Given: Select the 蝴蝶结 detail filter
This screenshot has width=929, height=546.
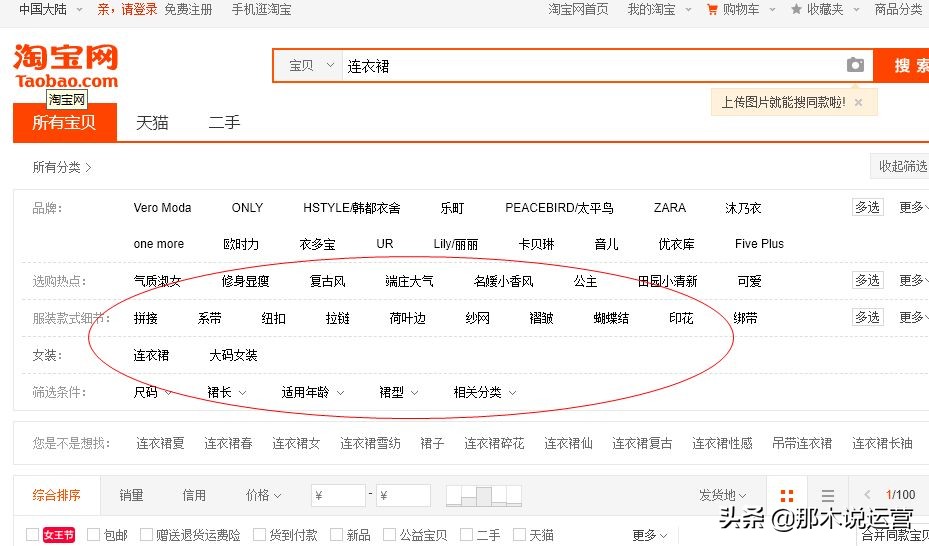Looking at the screenshot, I should pos(611,318).
